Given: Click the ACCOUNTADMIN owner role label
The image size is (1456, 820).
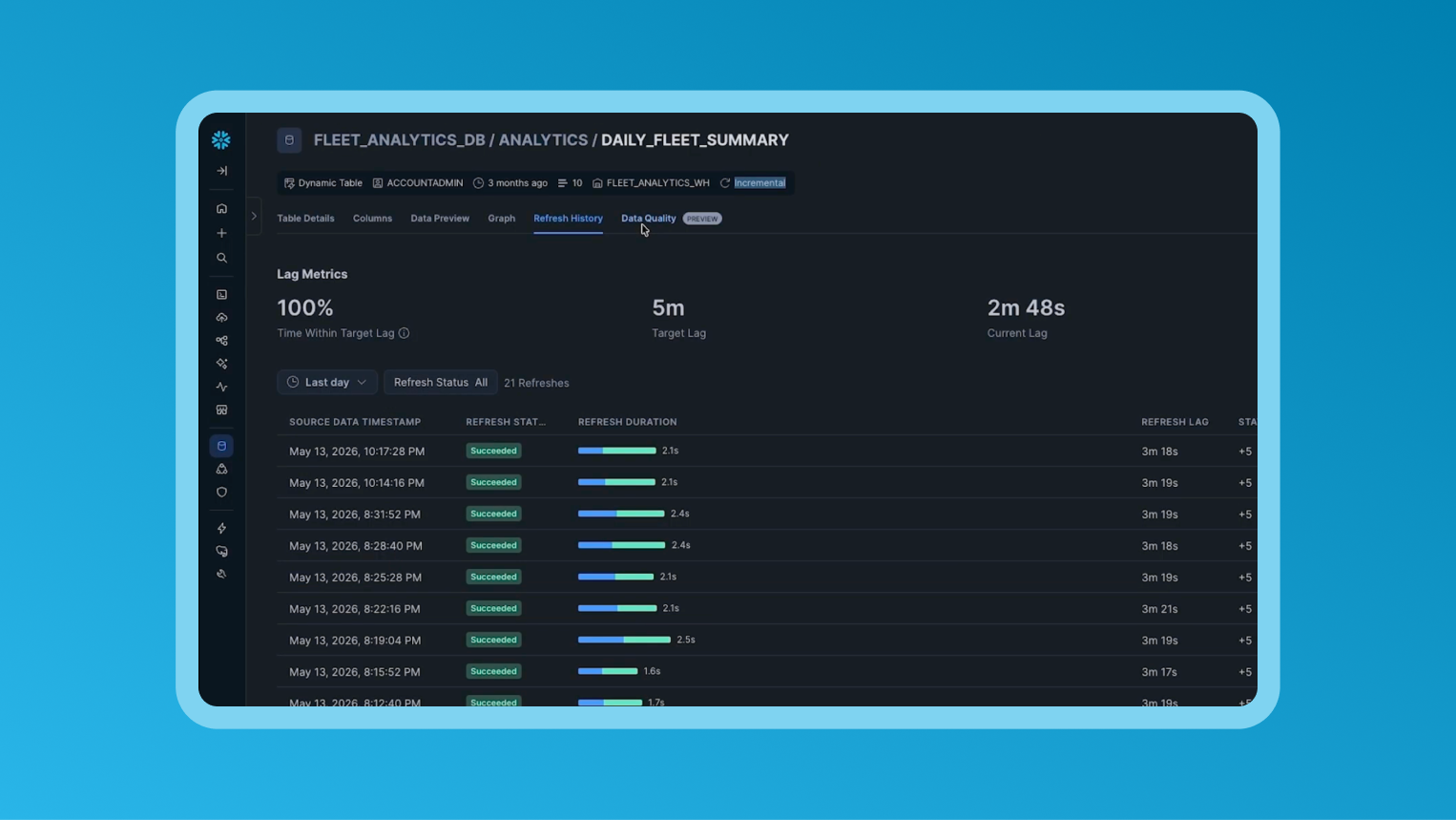Looking at the screenshot, I should point(425,183).
